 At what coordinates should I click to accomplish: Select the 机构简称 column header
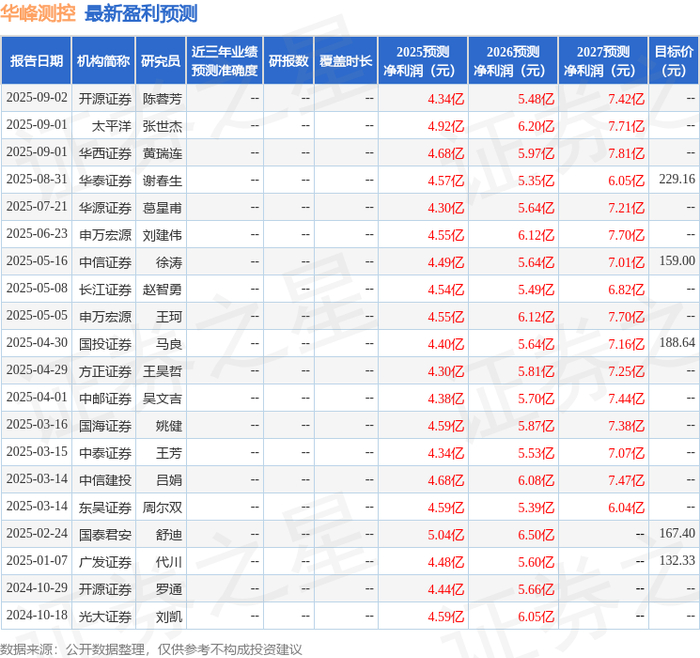[x=104, y=61]
